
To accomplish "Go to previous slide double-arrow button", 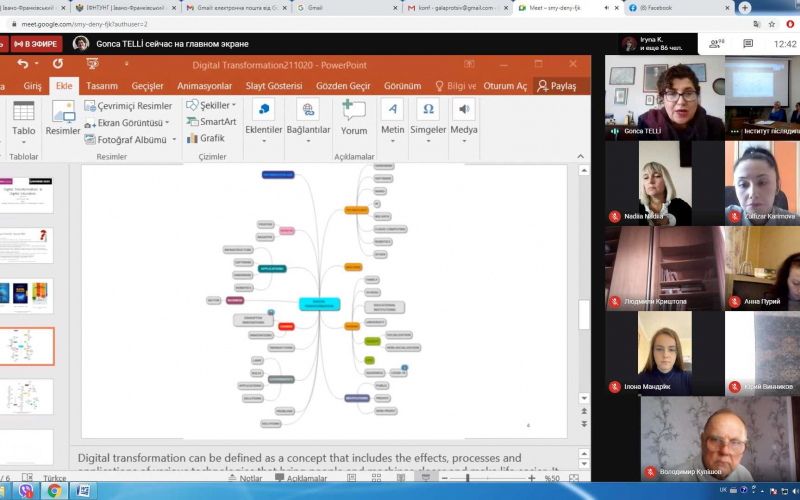I will (x=584, y=411).
